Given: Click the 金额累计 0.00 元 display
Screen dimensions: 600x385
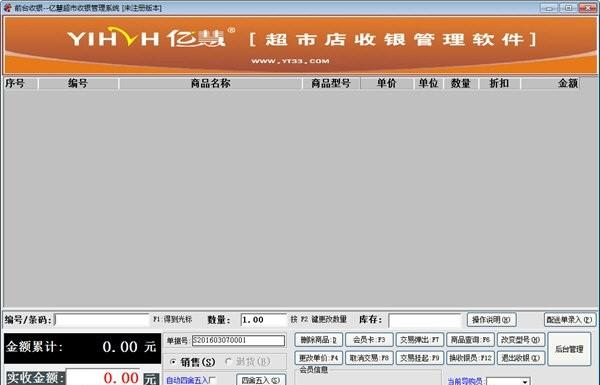Looking at the screenshot, I should [82, 348].
